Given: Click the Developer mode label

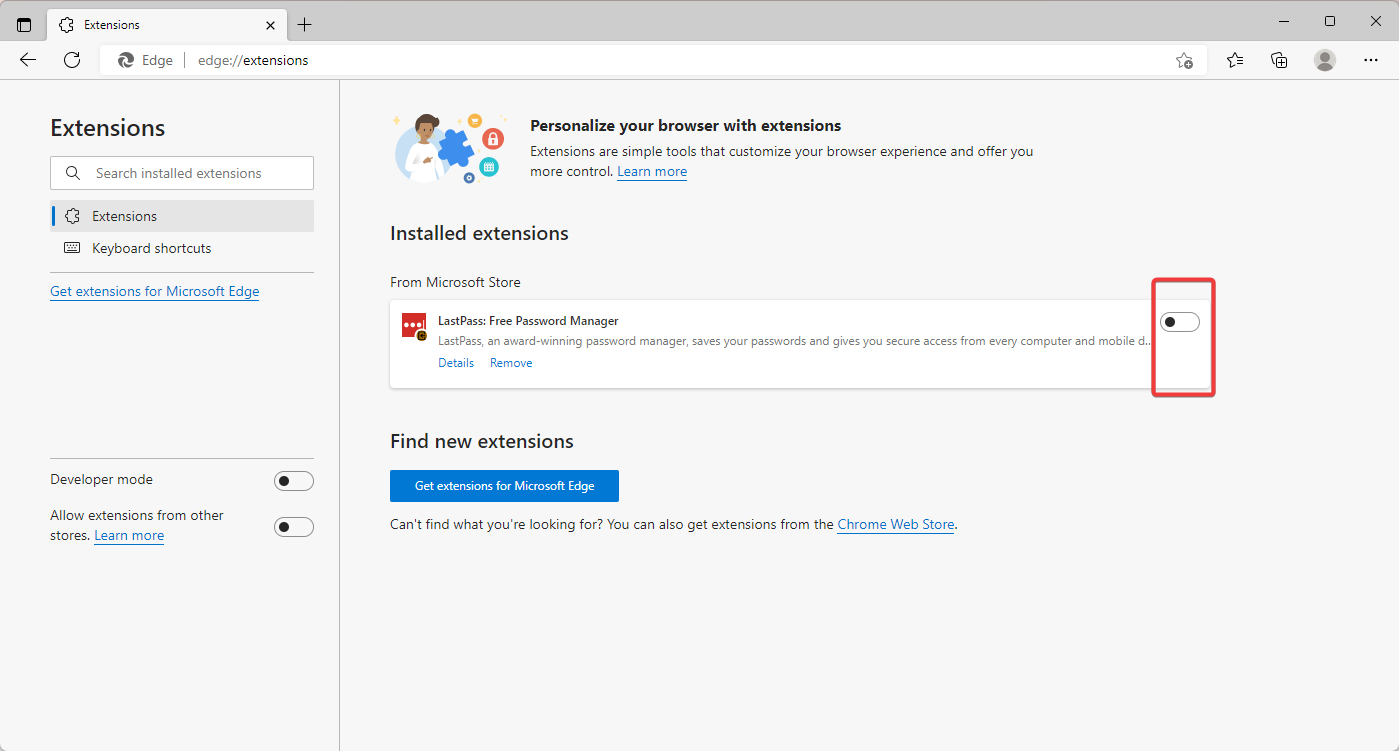Looking at the screenshot, I should (102, 479).
